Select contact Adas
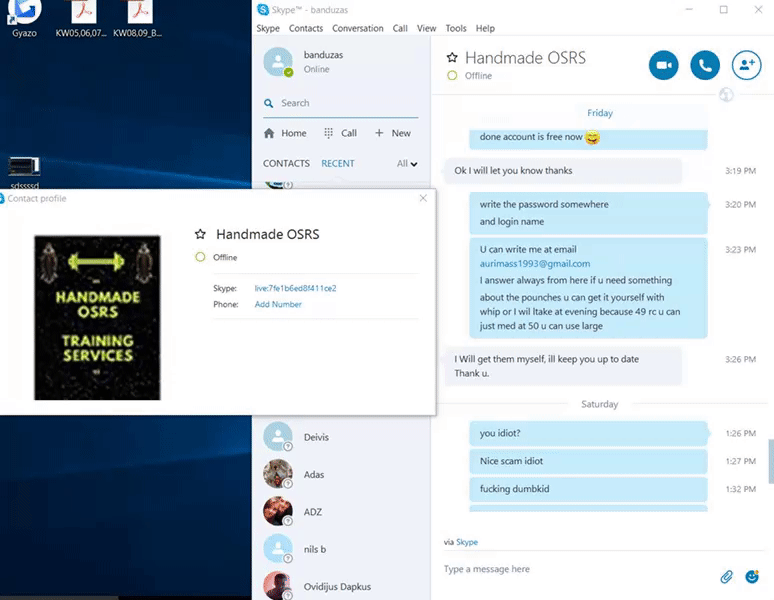The height and width of the screenshot is (600, 774). pyautogui.click(x=341, y=474)
